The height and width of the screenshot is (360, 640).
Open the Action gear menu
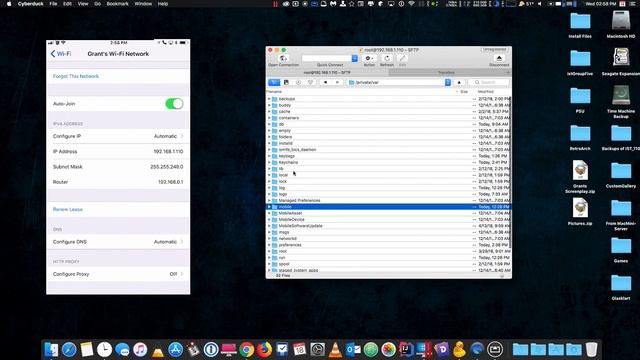point(369,58)
